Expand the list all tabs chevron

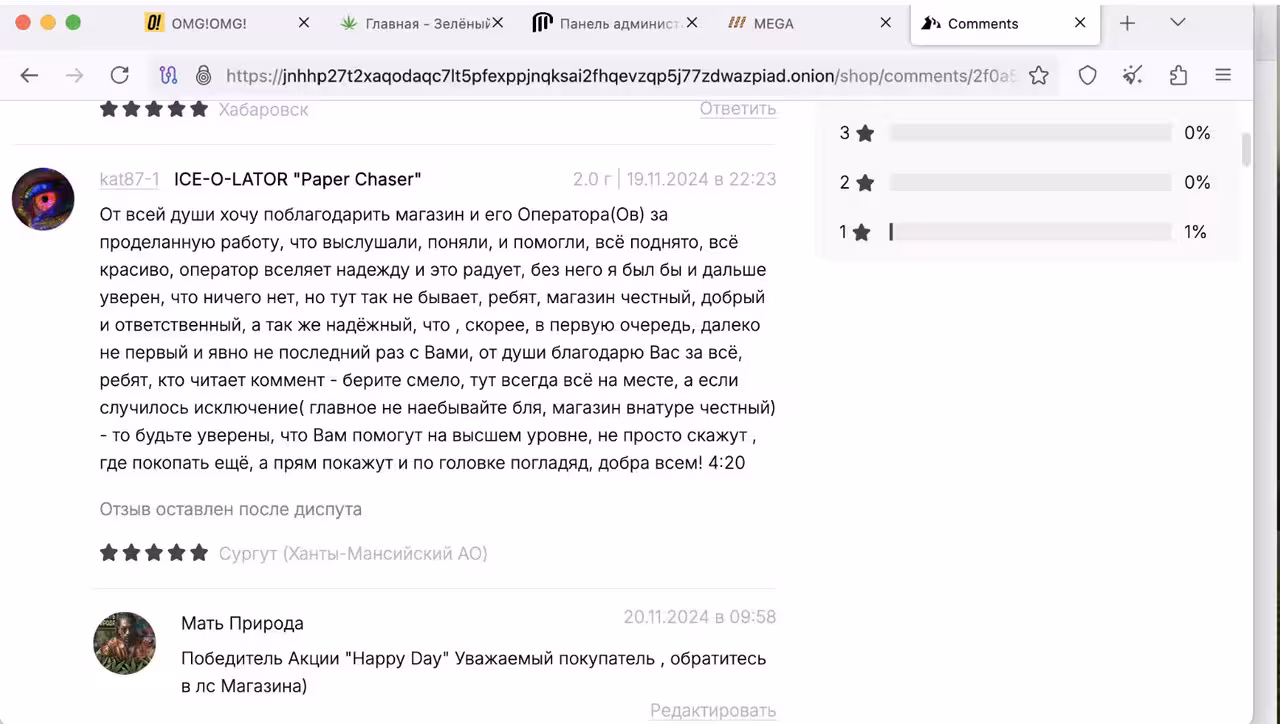pos(1178,23)
